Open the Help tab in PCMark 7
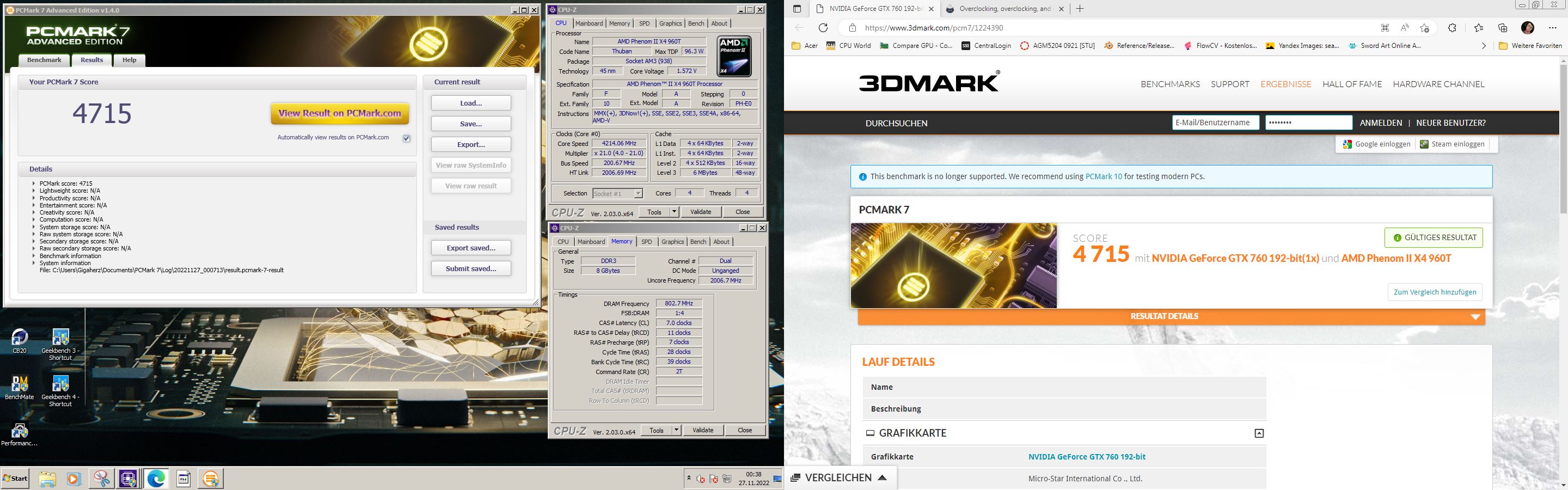The width and height of the screenshot is (1568, 490). [129, 60]
